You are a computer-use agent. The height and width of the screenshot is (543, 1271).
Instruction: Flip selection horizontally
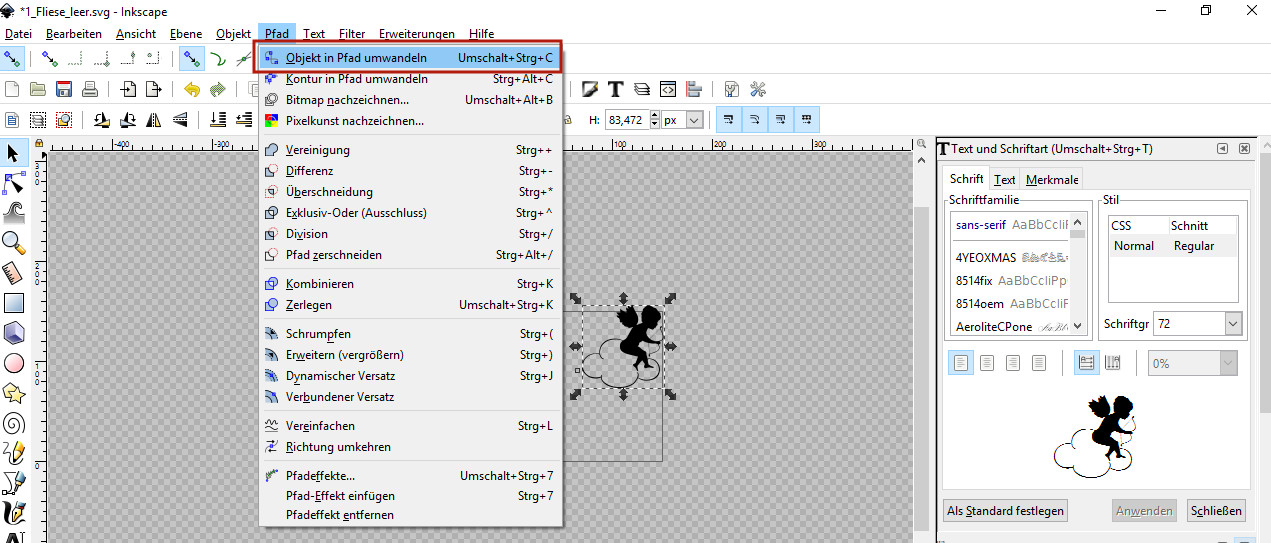tap(153, 120)
